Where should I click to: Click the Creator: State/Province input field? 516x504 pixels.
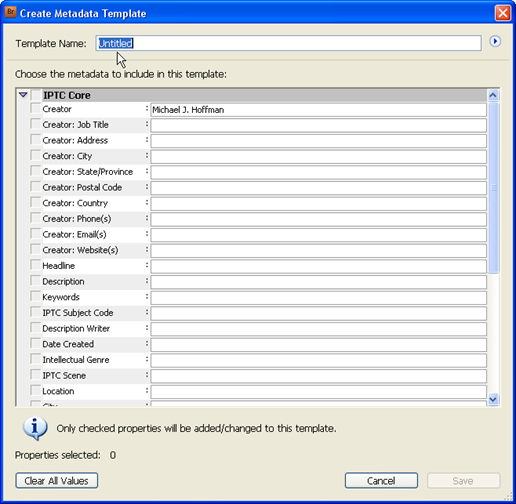pyautogui.click(x=318, y=173)
